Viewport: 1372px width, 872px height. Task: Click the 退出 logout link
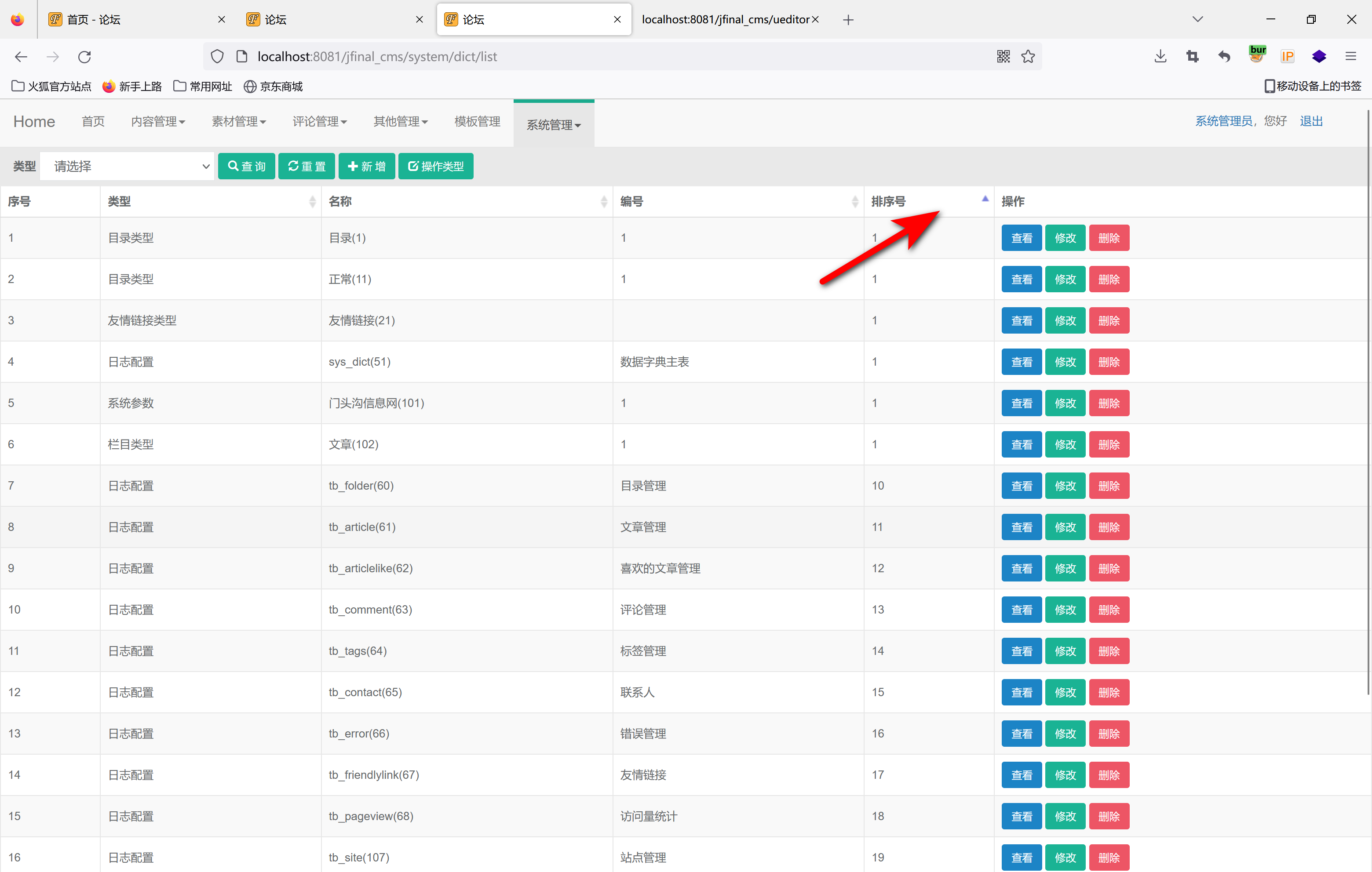coord(1311,121)
